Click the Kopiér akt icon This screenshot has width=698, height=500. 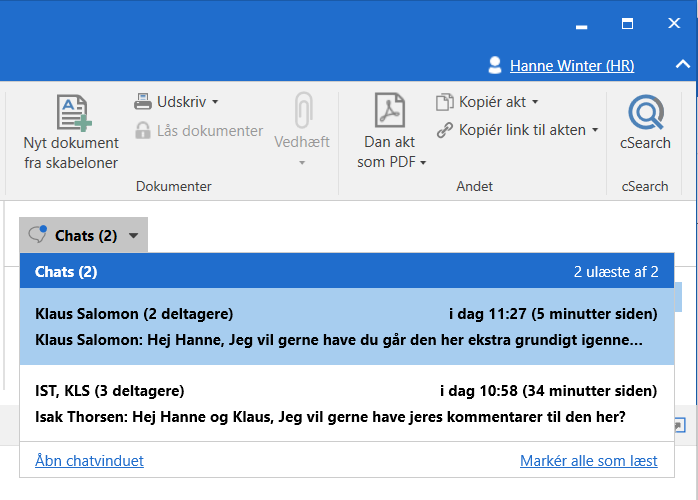point(445,102)
